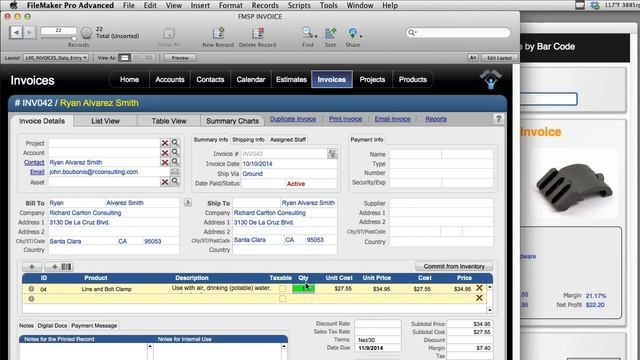
Task: Go to Estimates navigation button
Action: (x=291, y=80)
